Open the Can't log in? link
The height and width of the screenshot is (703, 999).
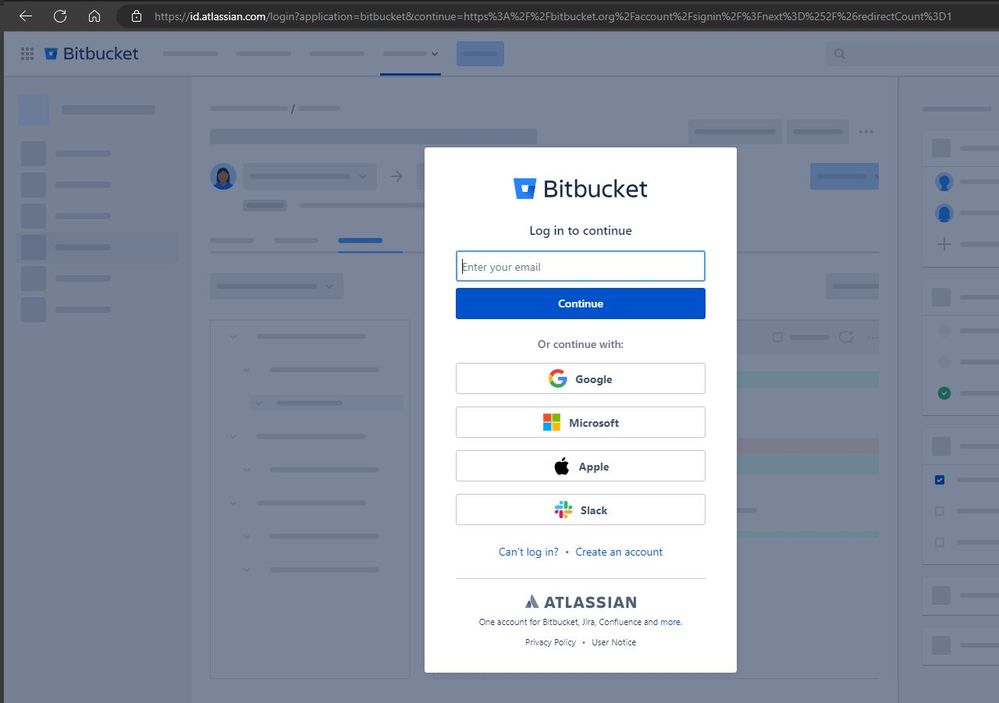(x=528, y=552)
